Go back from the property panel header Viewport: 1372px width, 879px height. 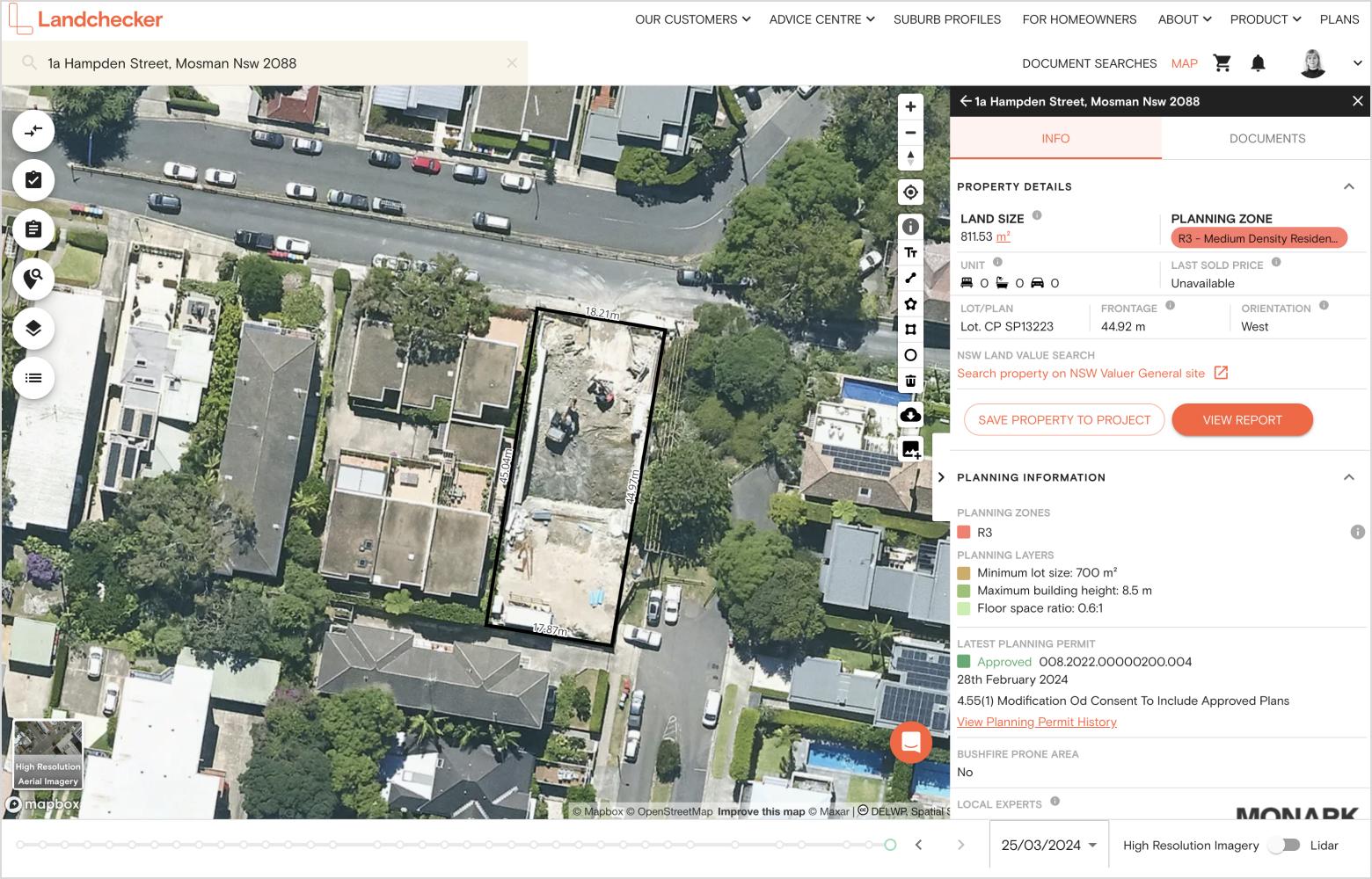coord(966,101)
